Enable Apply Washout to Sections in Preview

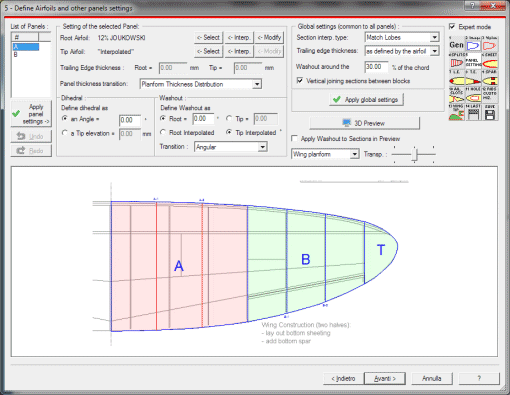point(294,138)
